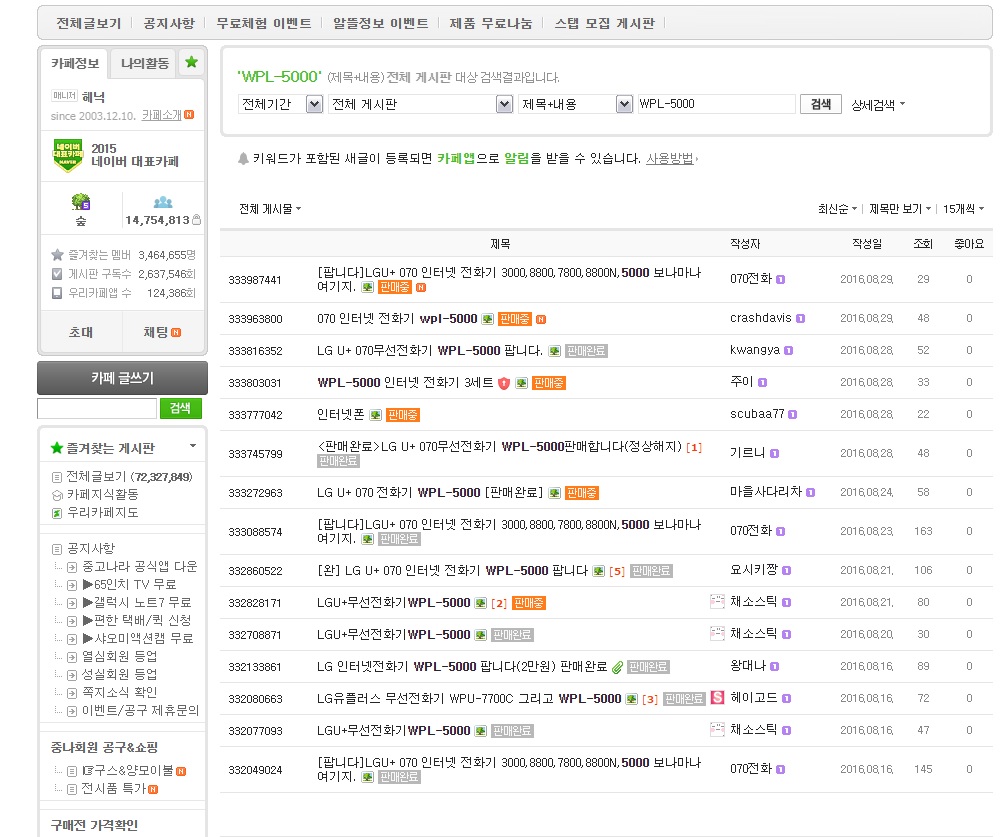1003x837 pixels.
Task: Click the image icon on 인터넷폰 post
Action: [375, 415]
